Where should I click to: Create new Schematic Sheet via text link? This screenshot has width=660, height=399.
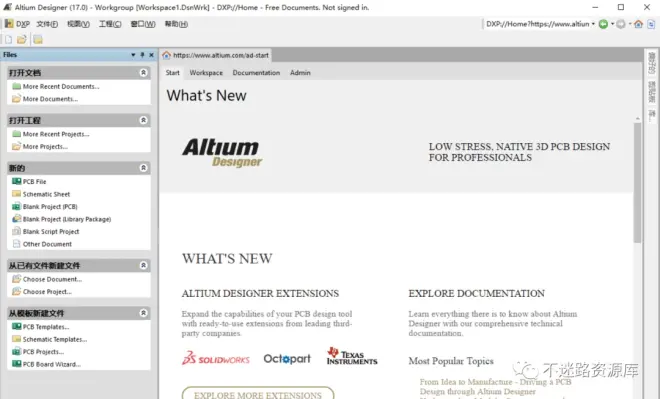click(x=46, y=194)
